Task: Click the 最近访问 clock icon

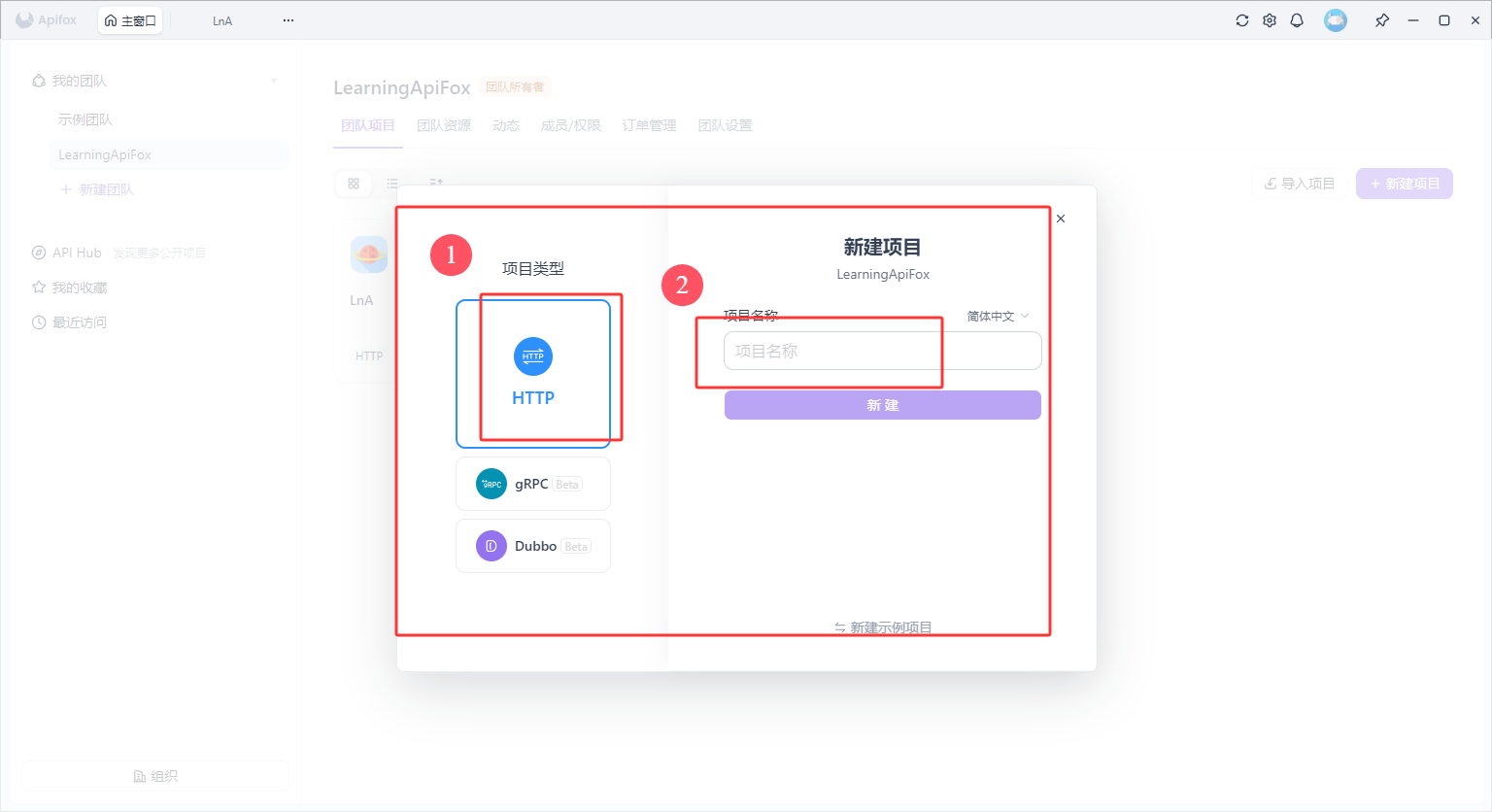Action: pos(39,322)
